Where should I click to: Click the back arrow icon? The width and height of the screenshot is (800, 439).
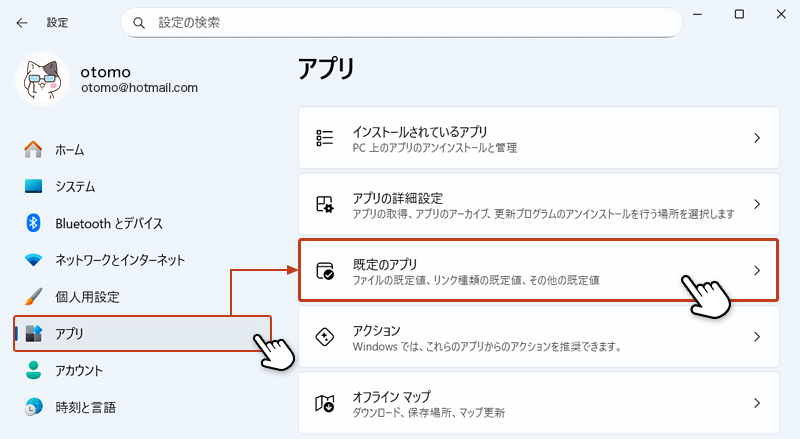coord(22,23)
